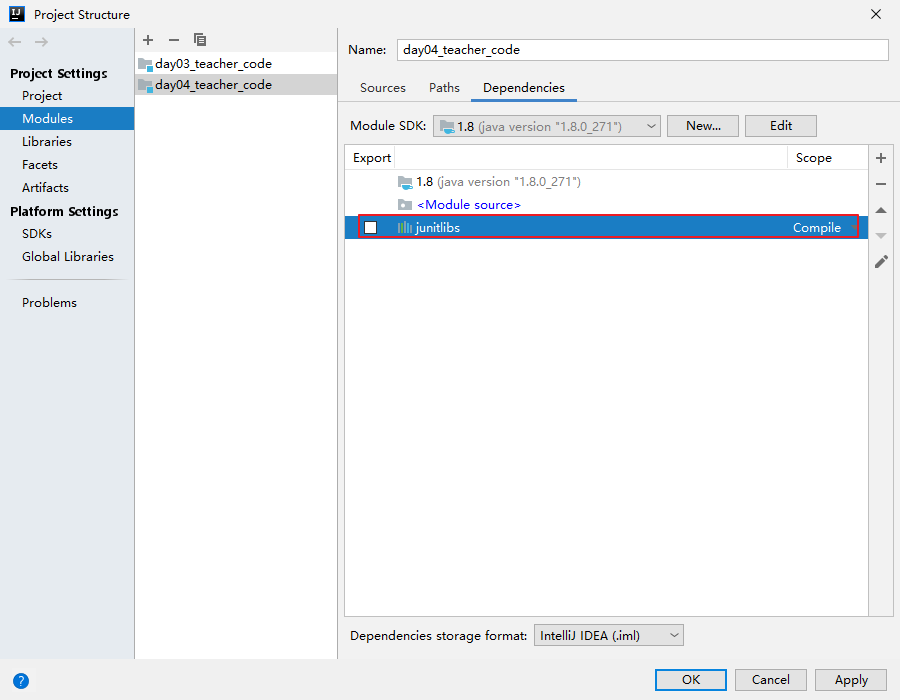Open help with the question mark icon
This screenshot has width=900, height=700.
(21, 681)
